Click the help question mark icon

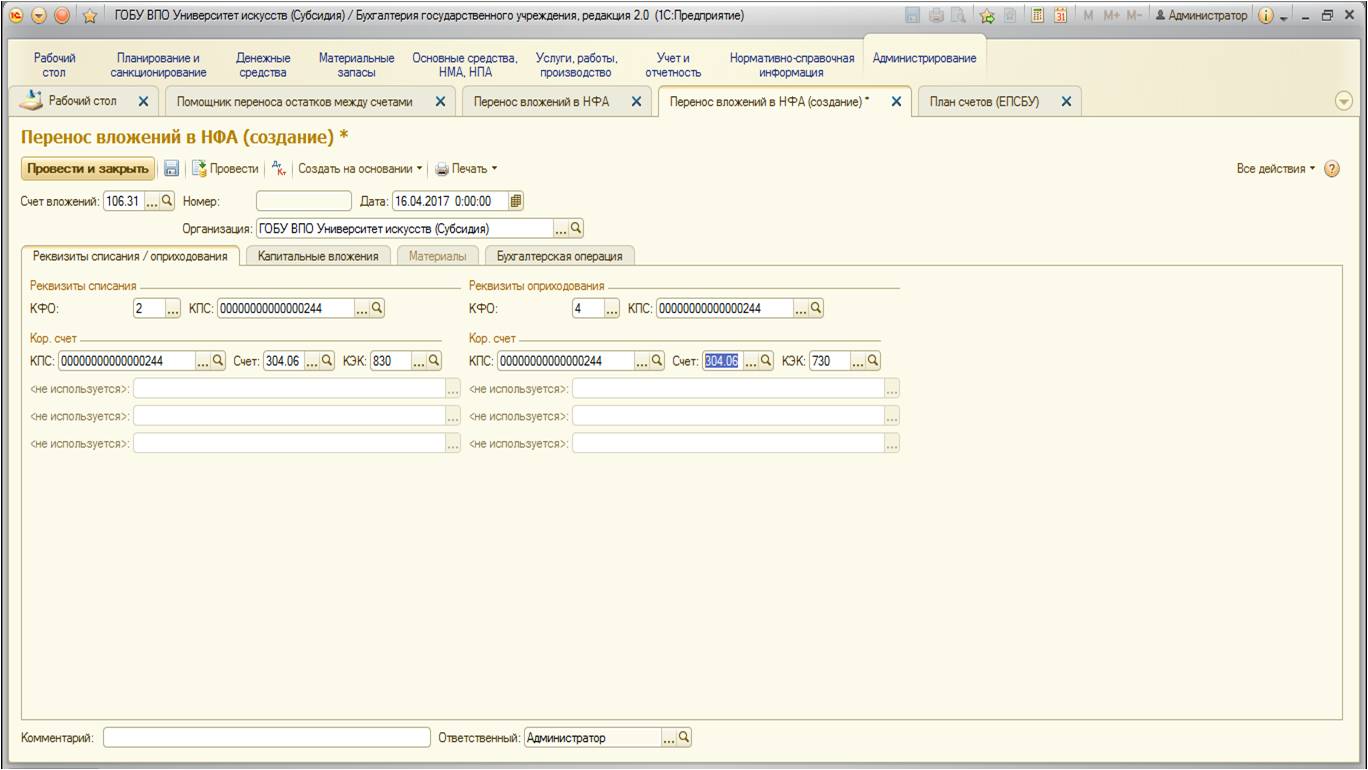pos(1331,169)
